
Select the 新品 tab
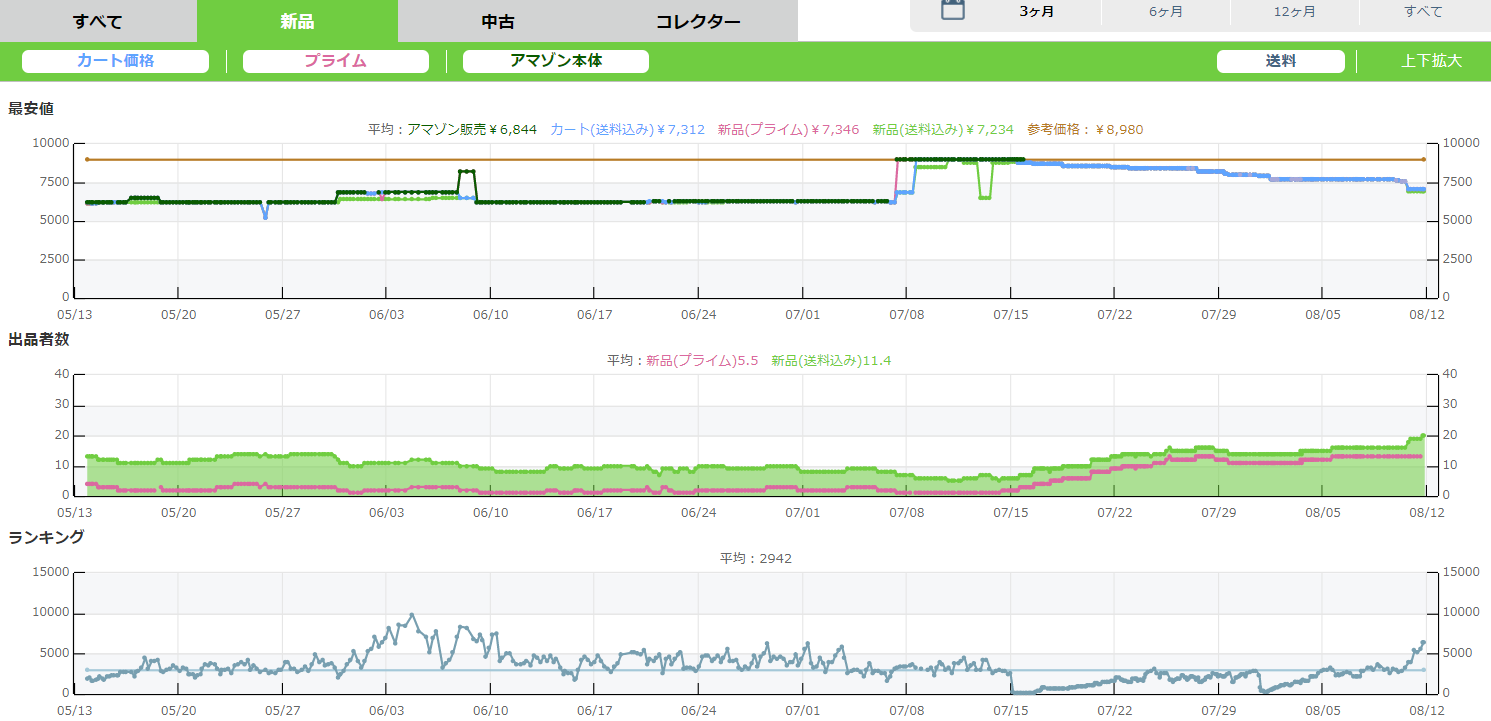tap(297, 21)
